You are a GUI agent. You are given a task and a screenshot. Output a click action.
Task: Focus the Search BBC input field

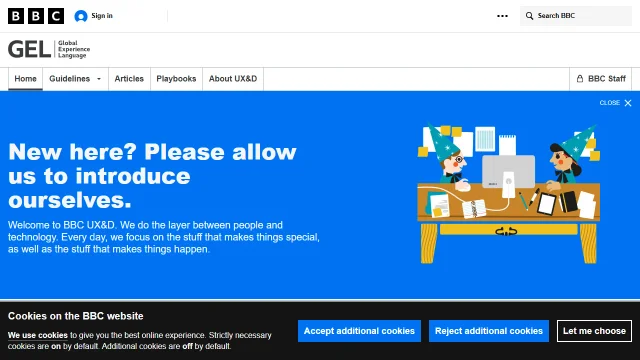576,16
